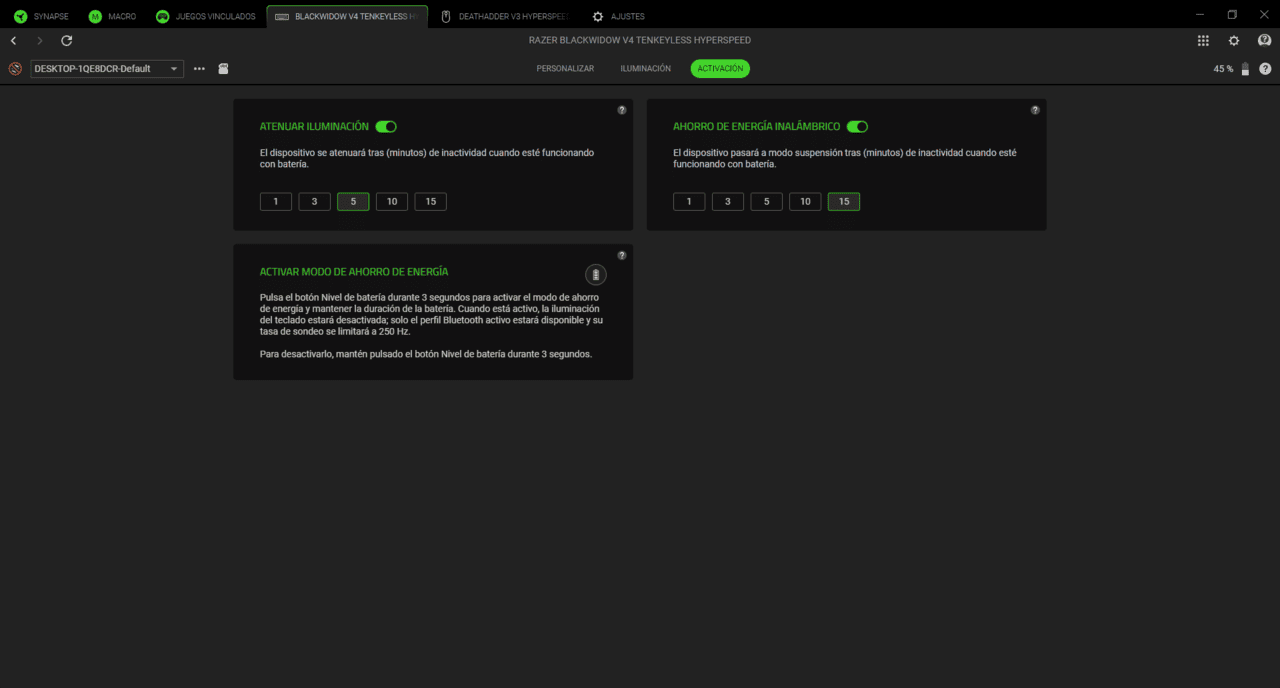Click the Atenuar Iluminación heading
This screenshot has width=1280, height=688.
point(314,127)
